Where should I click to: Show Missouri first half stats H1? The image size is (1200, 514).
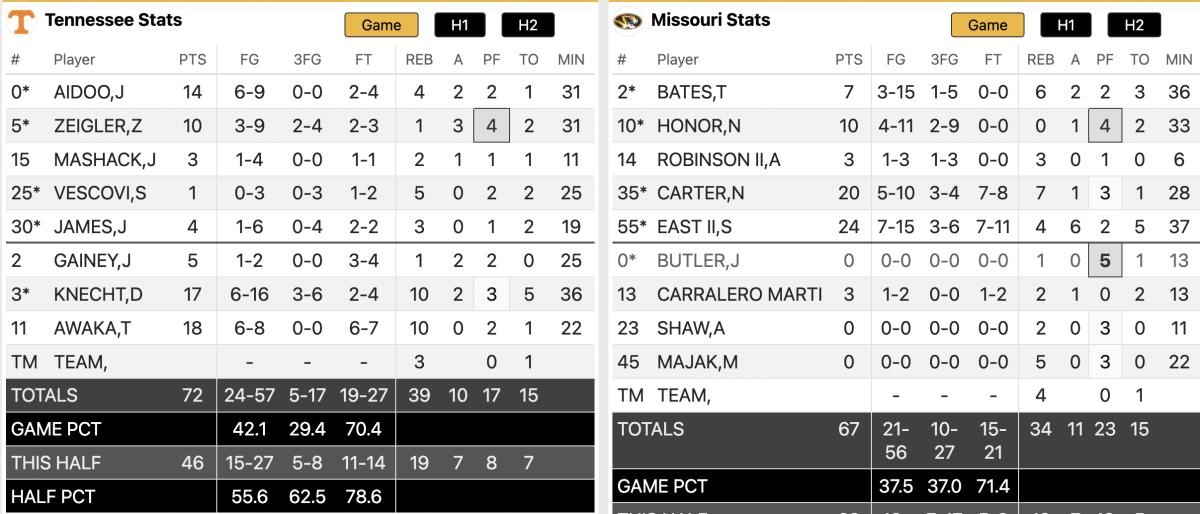[1066, 25]
